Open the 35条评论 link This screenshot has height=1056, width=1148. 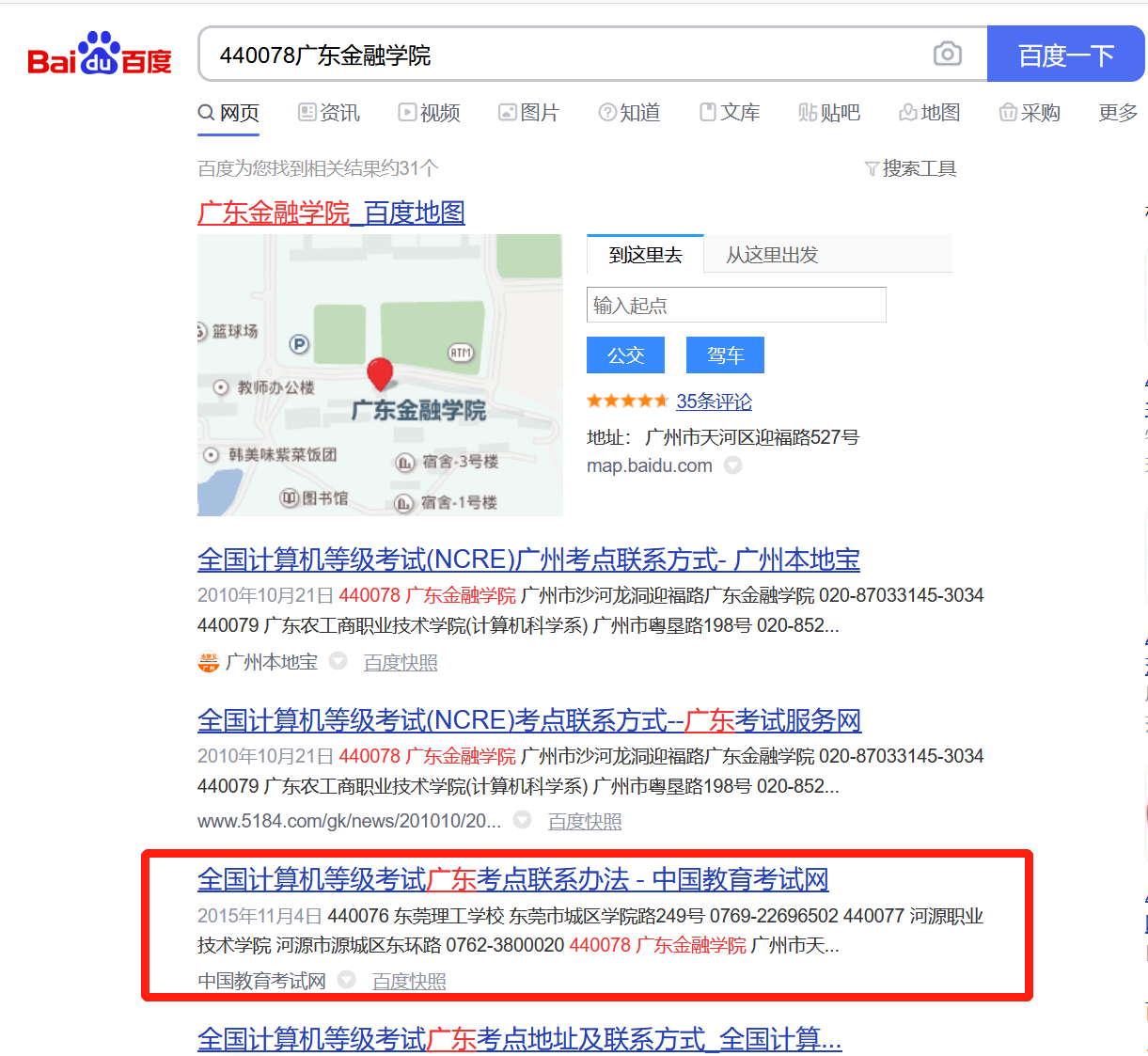pos(714,402)
